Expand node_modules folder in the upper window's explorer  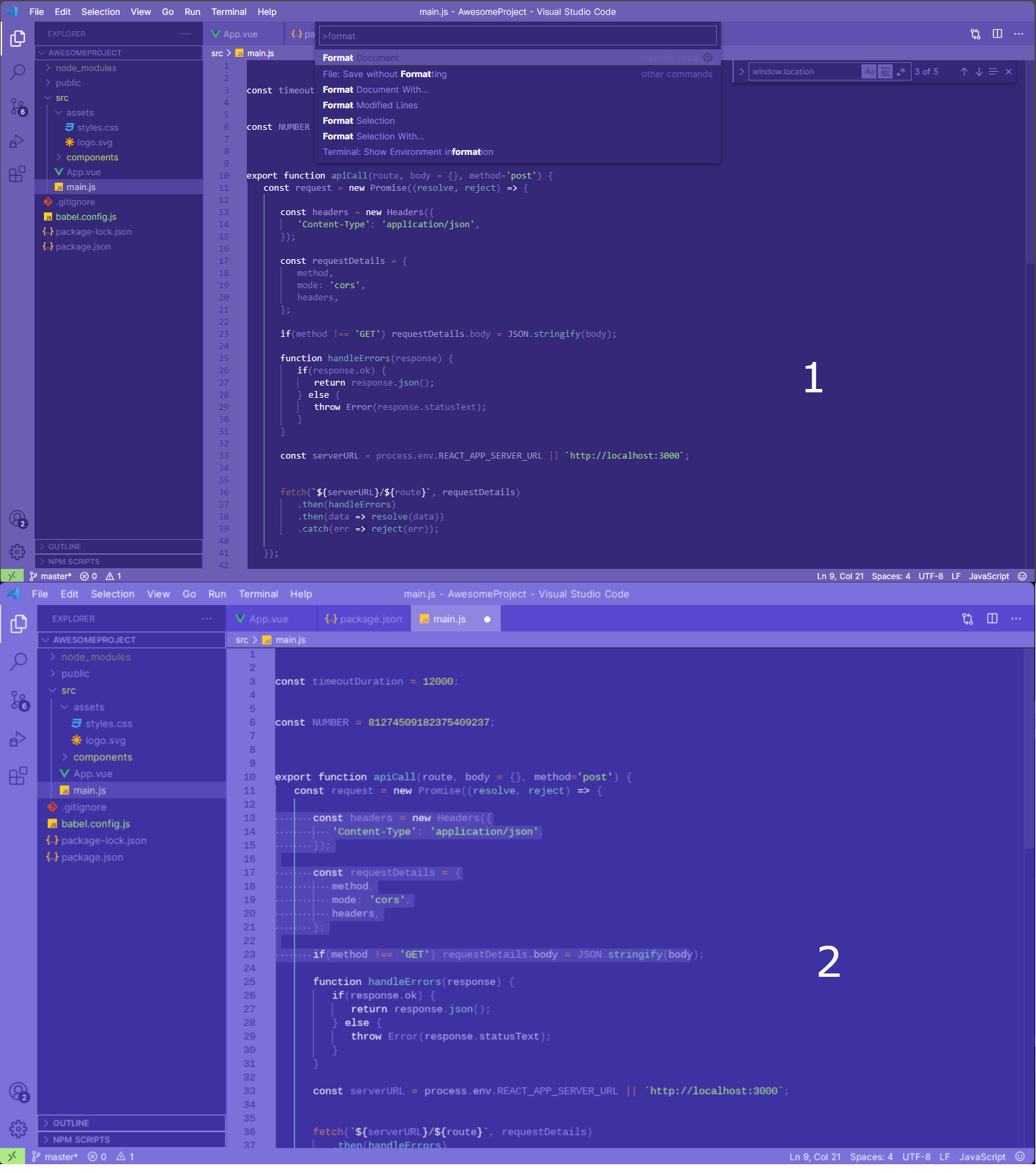coord(119,68)
